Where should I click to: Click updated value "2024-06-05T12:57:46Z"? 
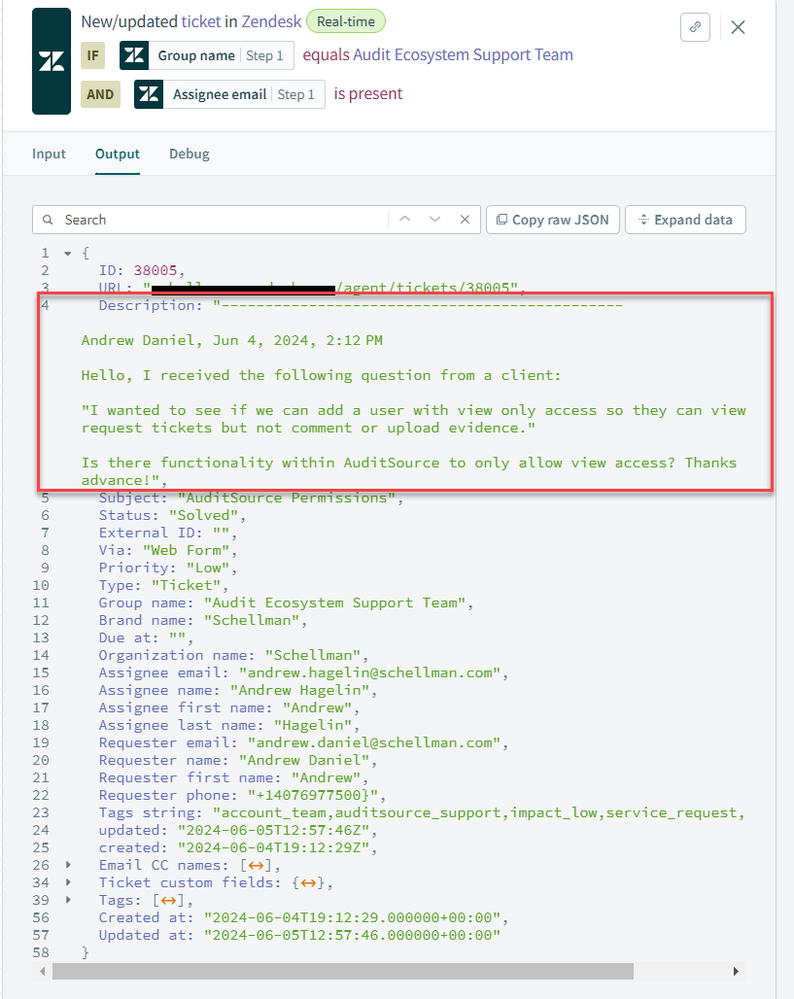273,830
